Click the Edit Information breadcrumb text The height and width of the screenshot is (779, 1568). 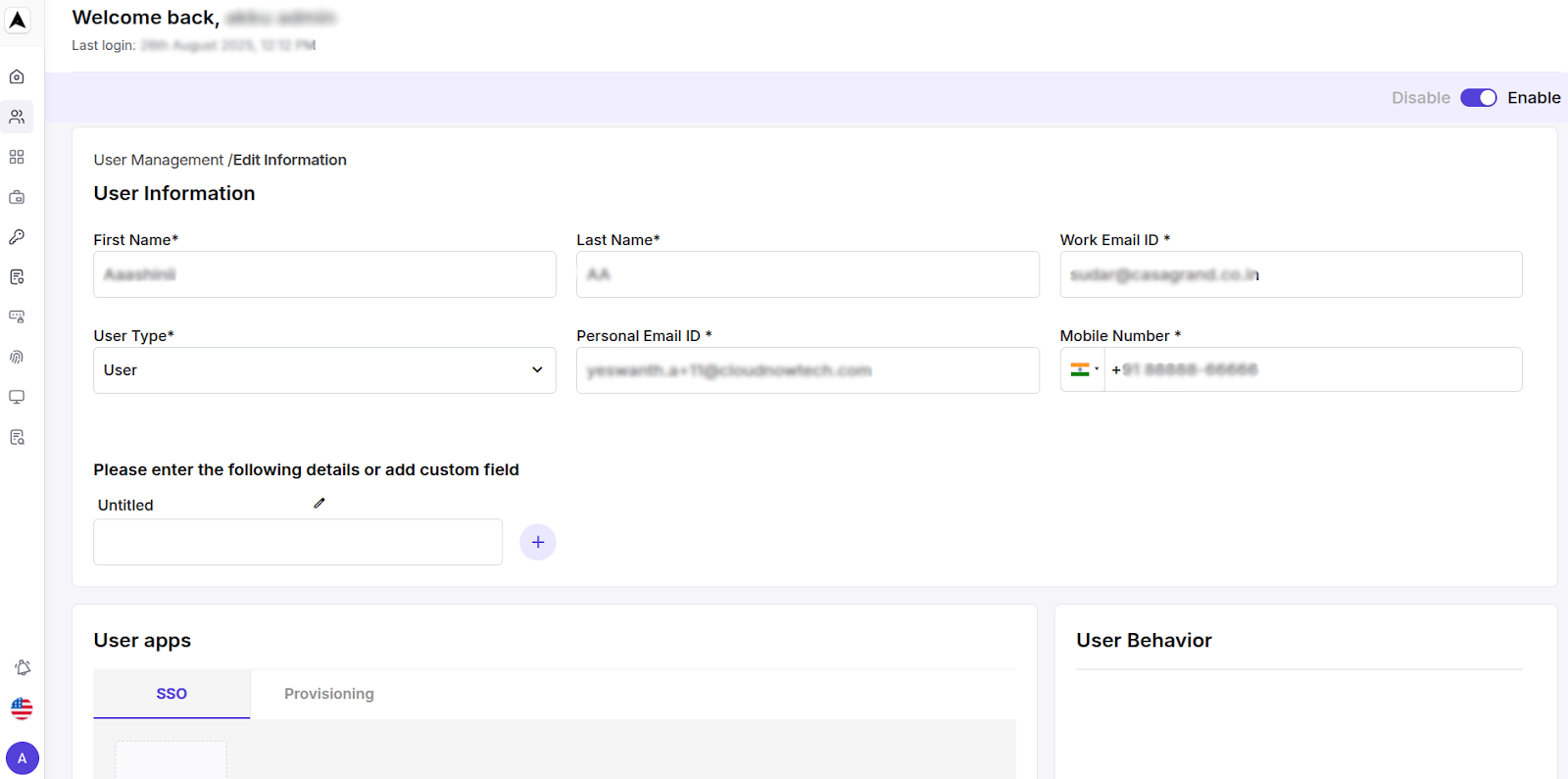coord(290,160)
